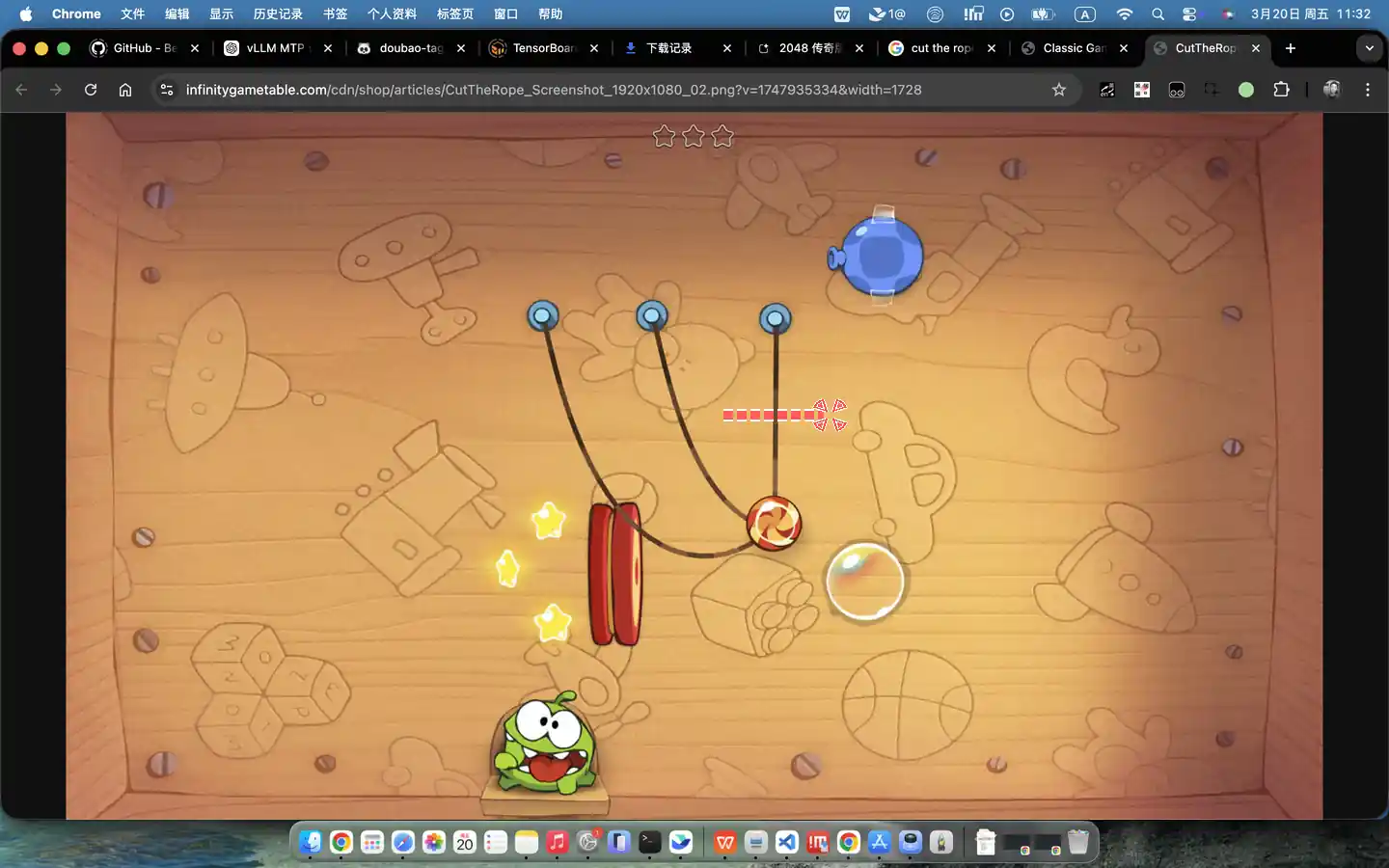Open the 文件 menu
This screenshot has height=868, width=1389.
[132, 14]
